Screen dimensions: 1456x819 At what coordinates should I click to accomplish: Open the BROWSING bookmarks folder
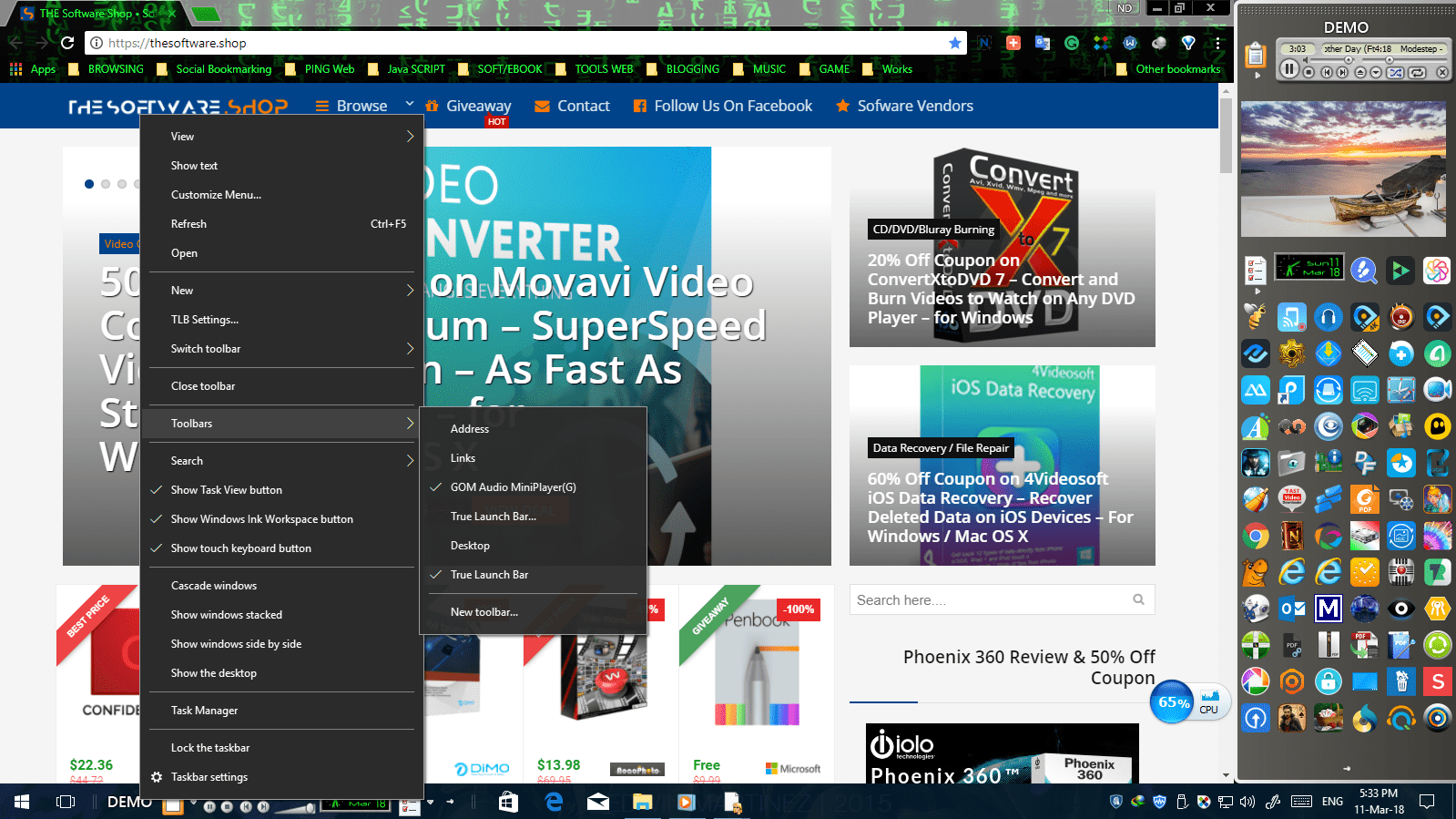click(x=105, y=69)
